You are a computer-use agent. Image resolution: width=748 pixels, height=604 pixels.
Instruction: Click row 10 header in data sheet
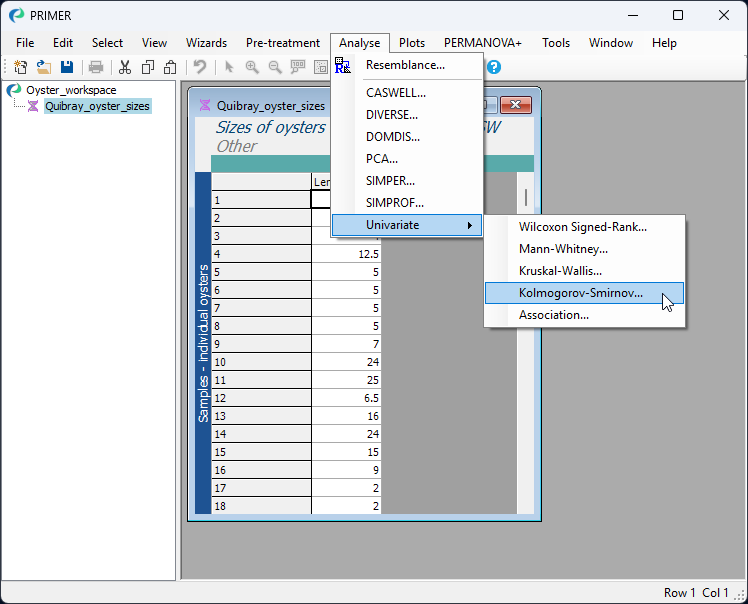click(x=261, y=362)
